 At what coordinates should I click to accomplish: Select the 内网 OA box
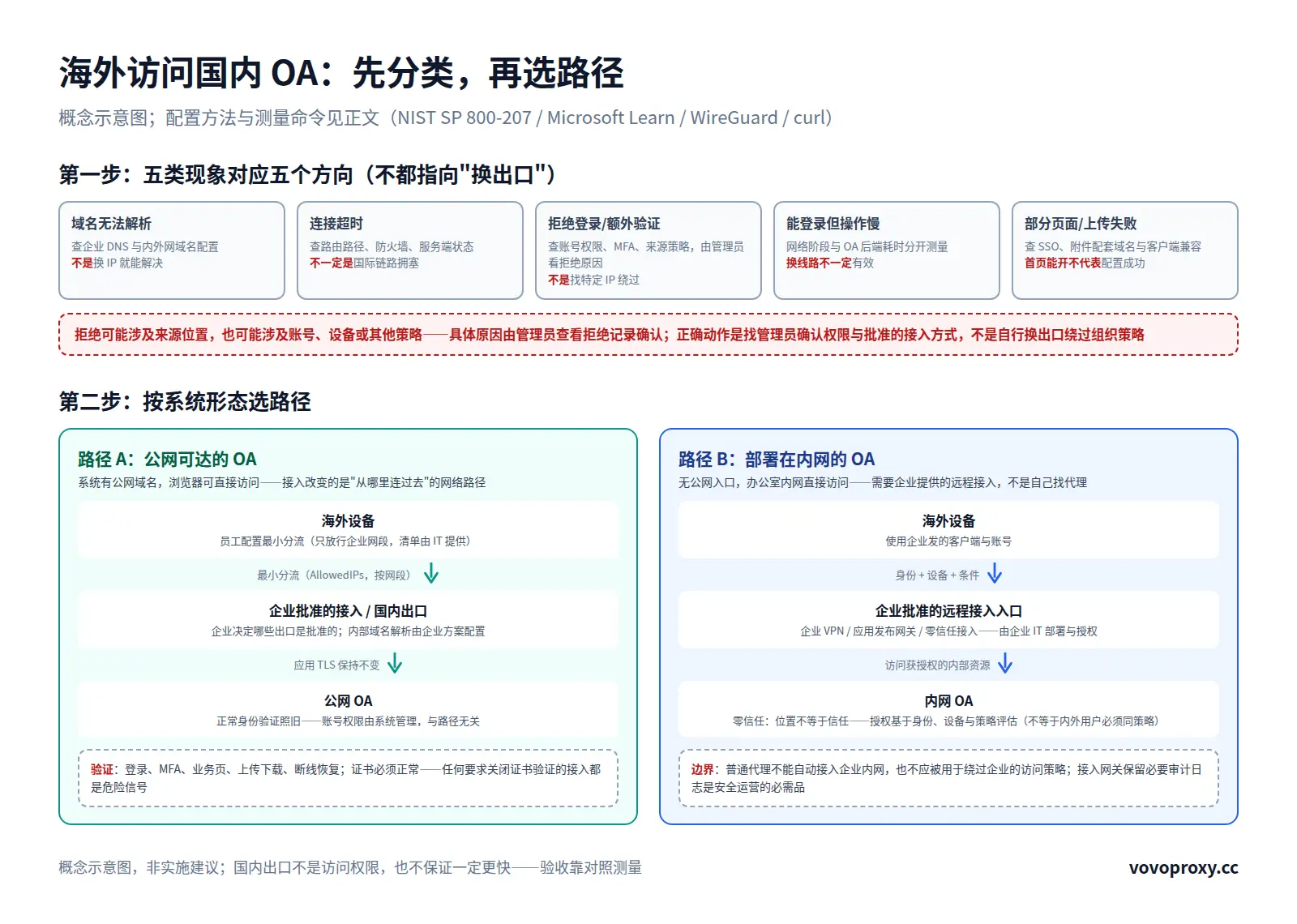click(x=948, y=709)
